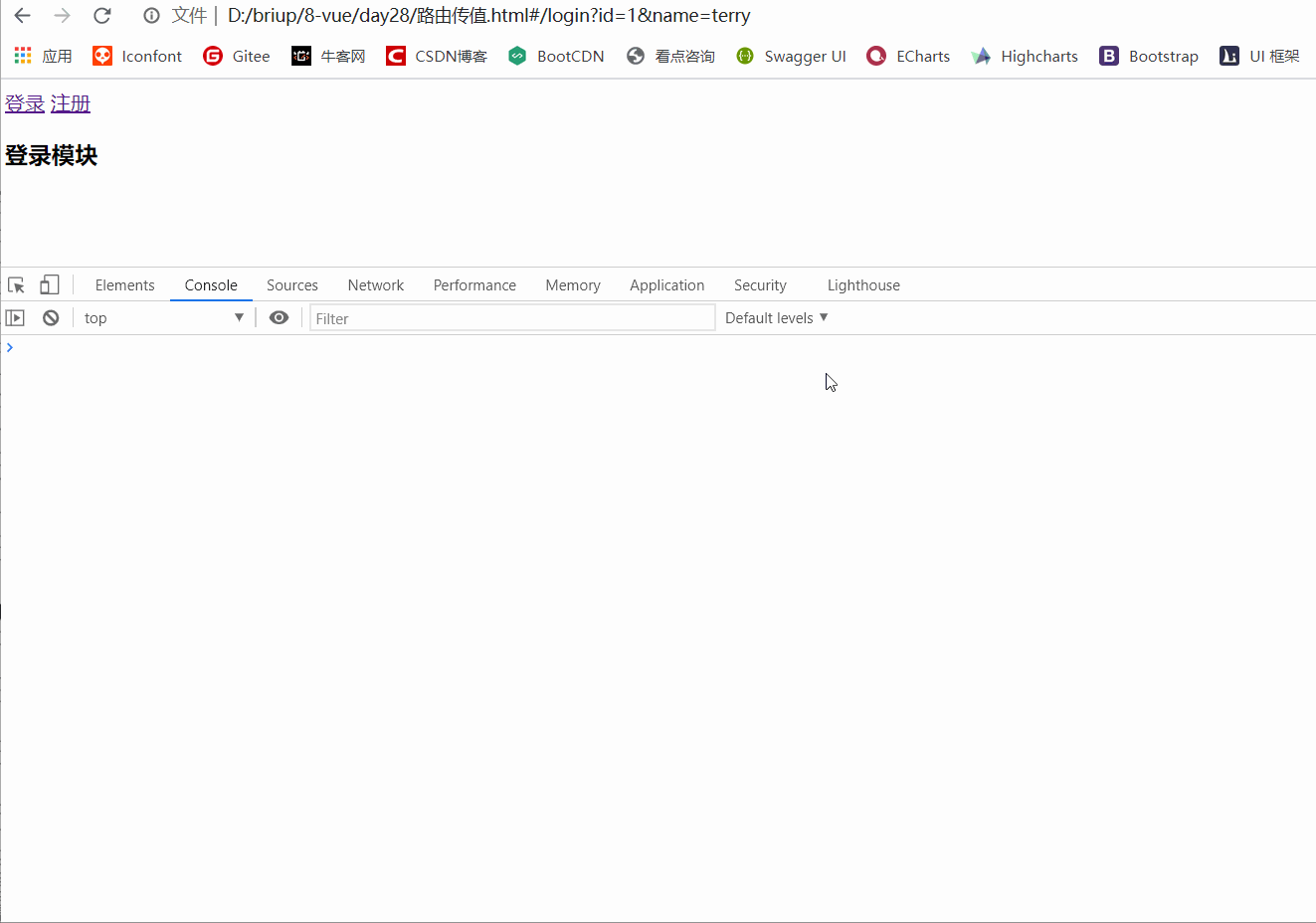This screenshot has height=923, width=1316.
Task: Clear the console with the ban icon
Action: point(51,318)
